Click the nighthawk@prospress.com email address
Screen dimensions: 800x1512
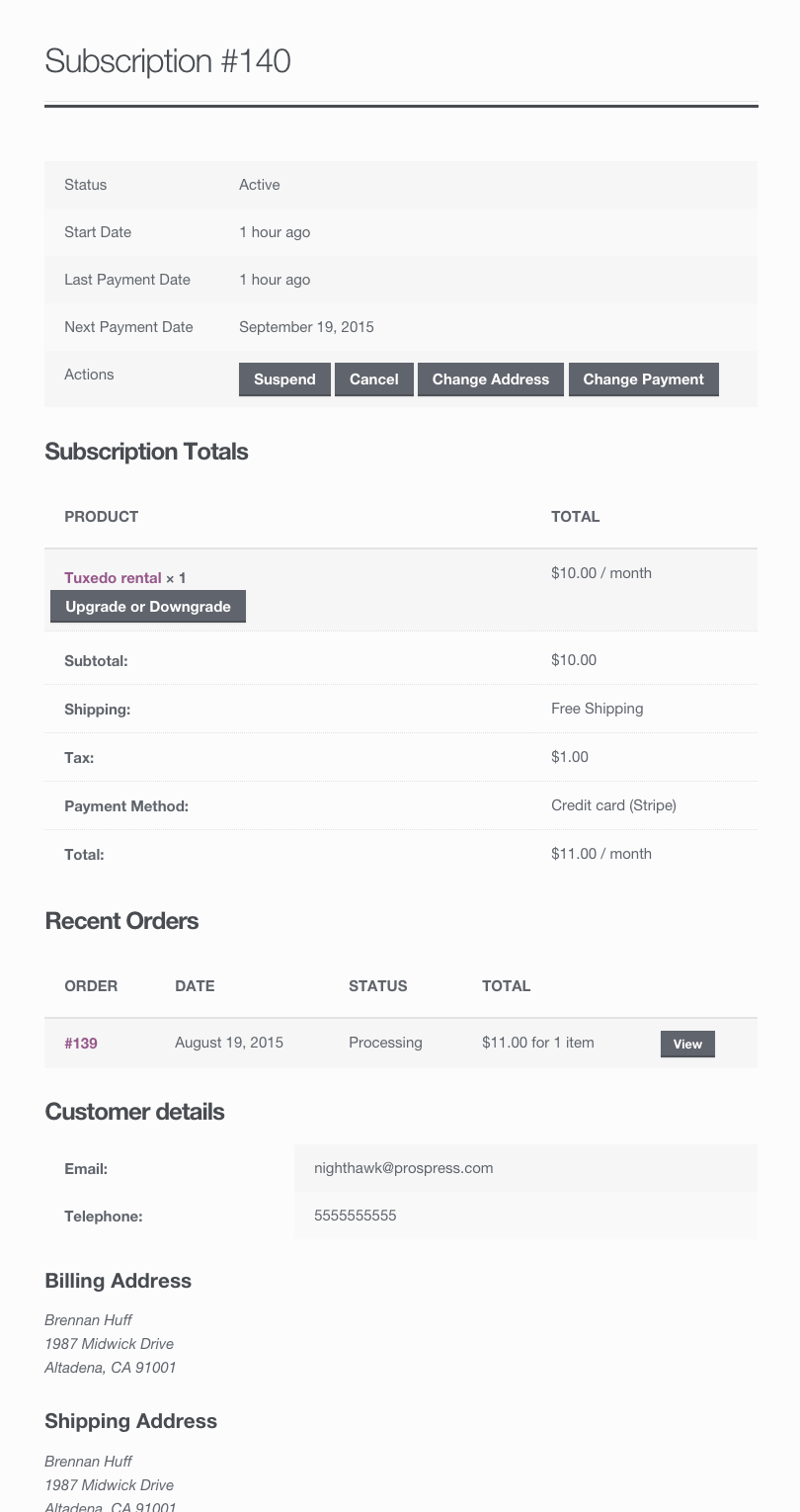403,1168
